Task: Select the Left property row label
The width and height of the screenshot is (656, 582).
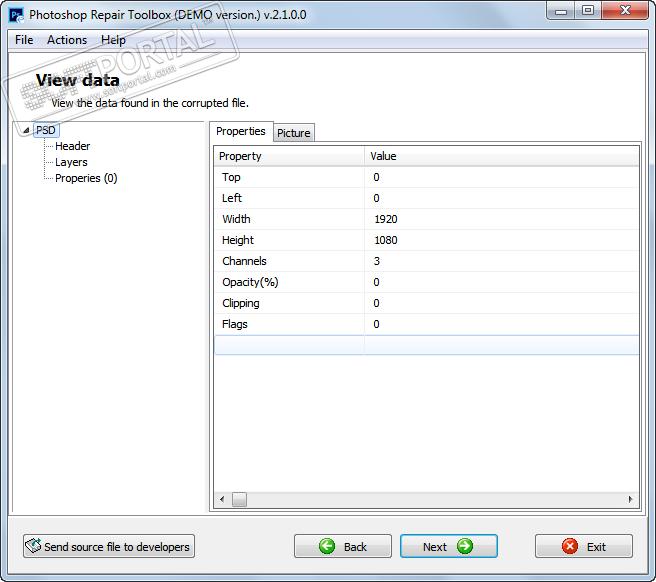Action: click(x=232, y=198)
